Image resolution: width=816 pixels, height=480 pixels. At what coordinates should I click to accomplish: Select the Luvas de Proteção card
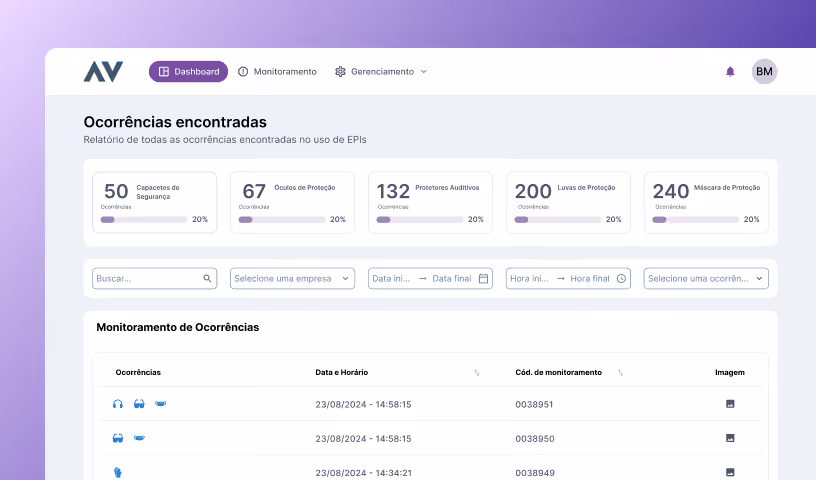click(568, 203)
